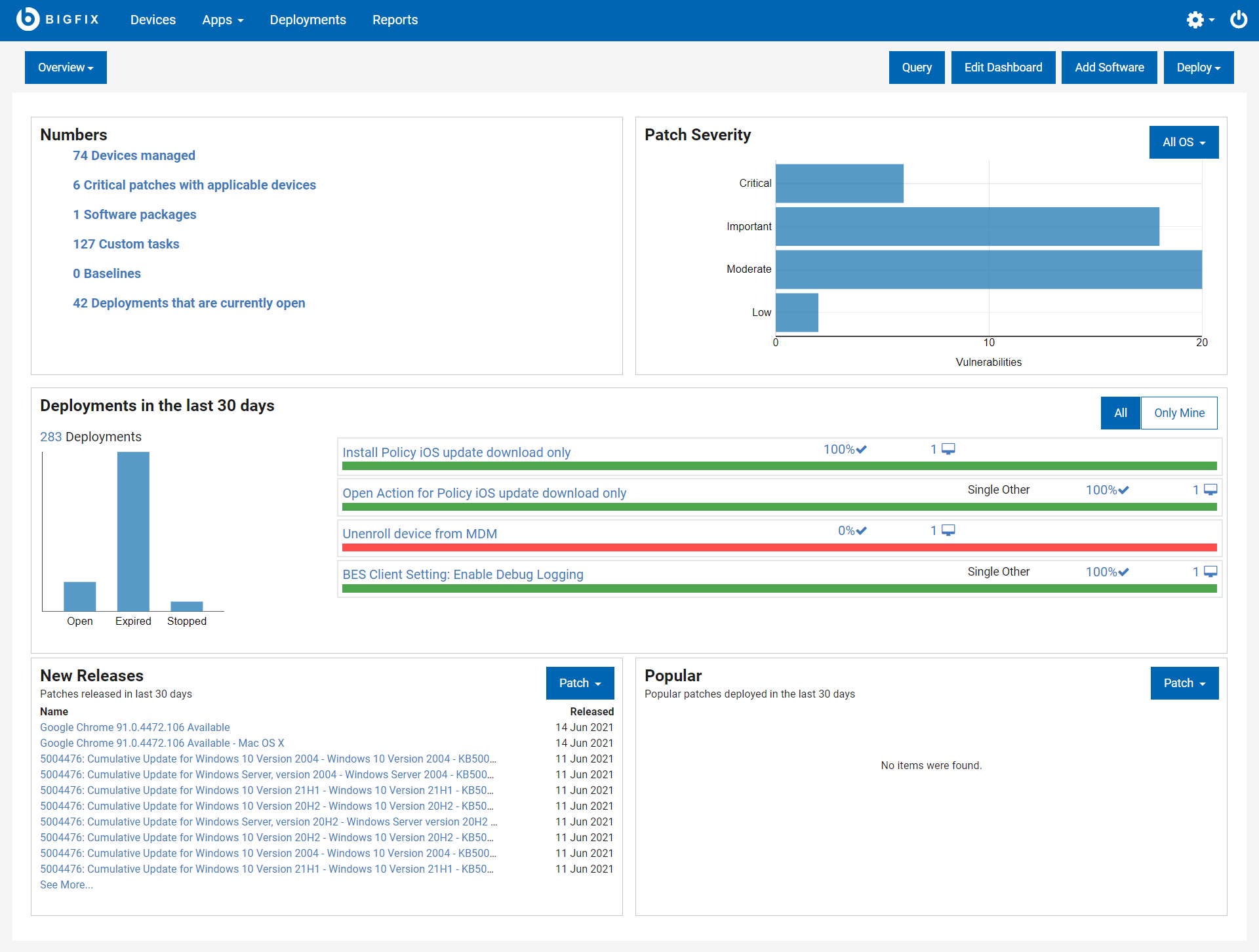Click the checkmark icon next to 100% on Open Action row
This screenshot has height=952, width=1259.
tap(1123, 489)
